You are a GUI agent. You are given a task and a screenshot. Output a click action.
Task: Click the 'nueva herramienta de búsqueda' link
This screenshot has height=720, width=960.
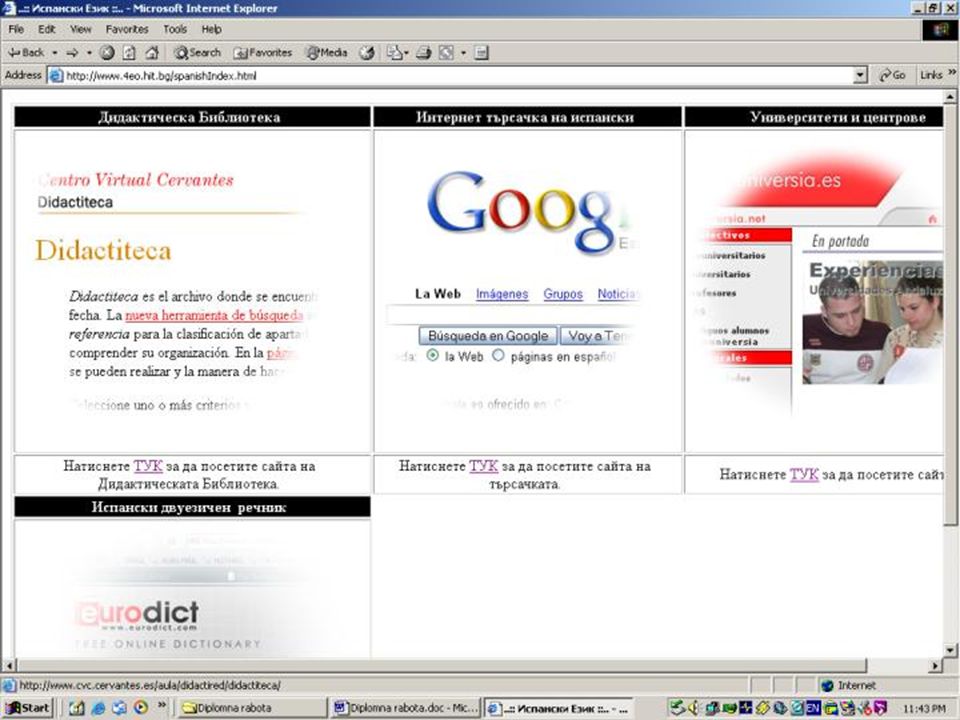[x=214, y=315]
